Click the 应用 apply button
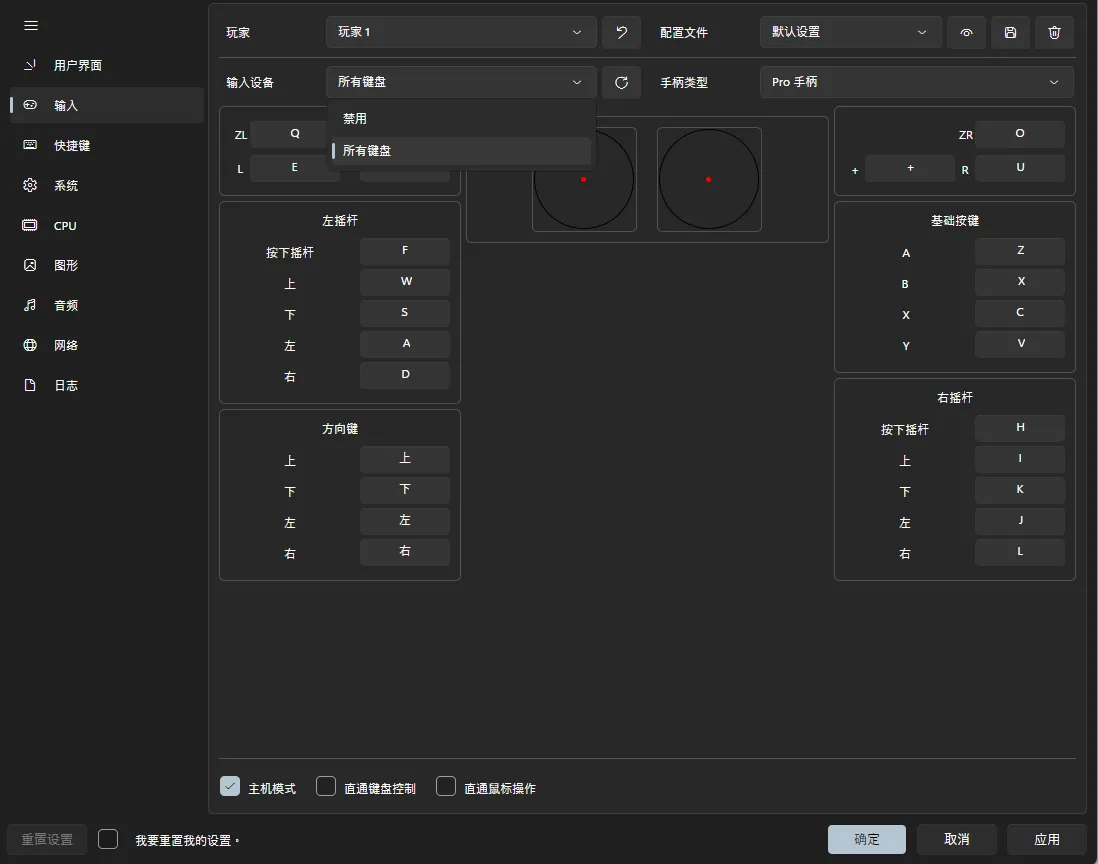The height and width of the screenshot is (864, 1098). [x=1047, y=839]
